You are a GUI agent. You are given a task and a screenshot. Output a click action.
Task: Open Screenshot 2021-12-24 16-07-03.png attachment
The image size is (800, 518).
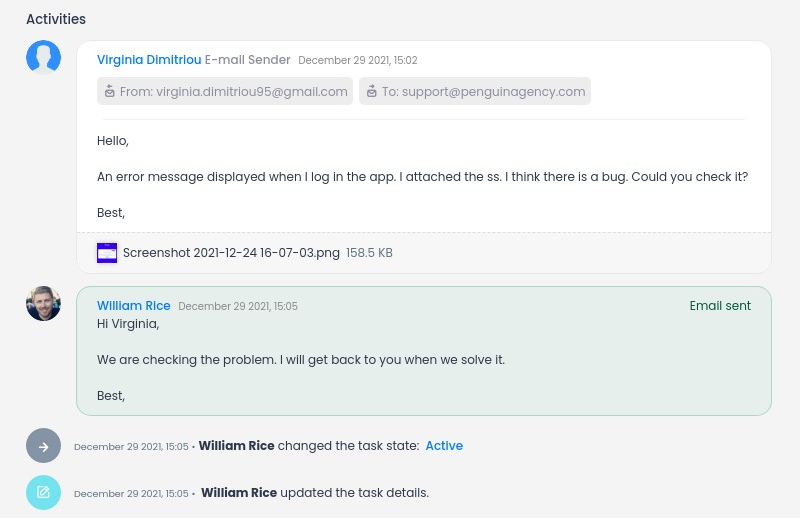tap(231, 253)
